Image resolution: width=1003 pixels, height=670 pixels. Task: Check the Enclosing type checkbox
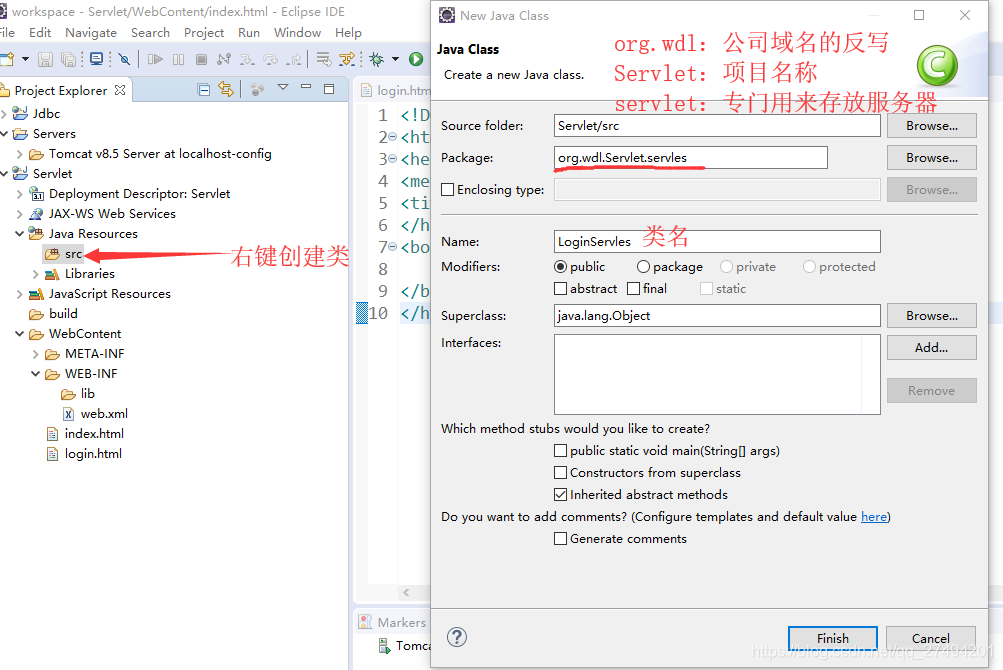[x=448, y=189]
